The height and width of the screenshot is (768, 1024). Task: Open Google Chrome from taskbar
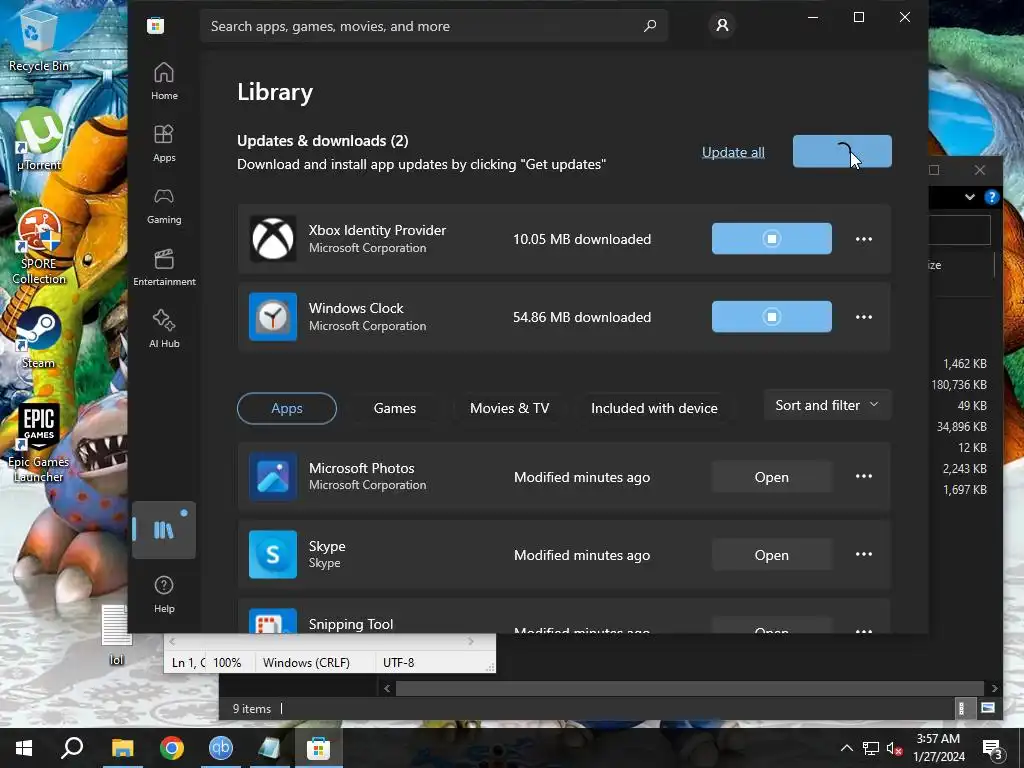click(172, 748)
